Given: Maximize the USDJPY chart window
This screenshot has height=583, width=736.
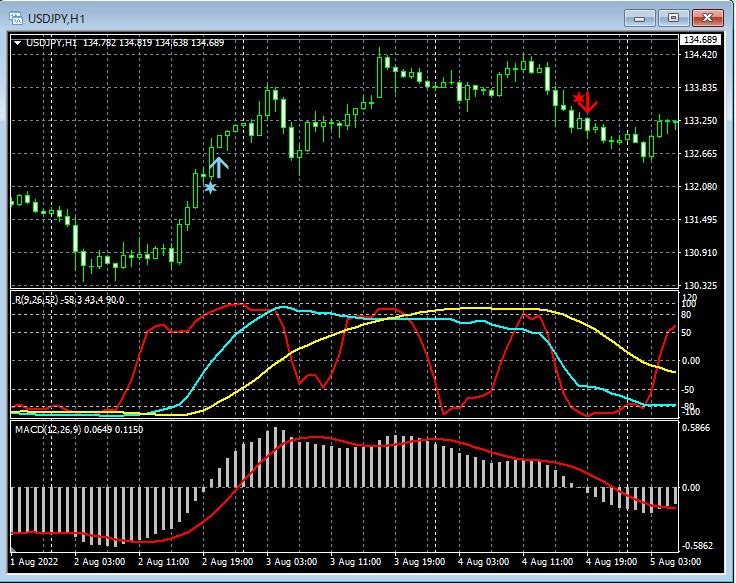Looking at the screenshot, I should (674, 17).
